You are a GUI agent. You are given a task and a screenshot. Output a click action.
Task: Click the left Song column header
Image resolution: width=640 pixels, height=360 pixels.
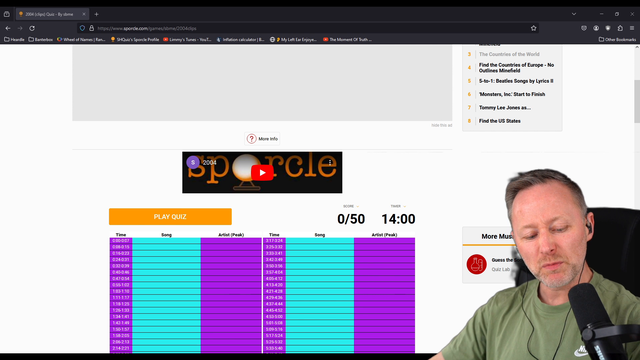point(167,235)
